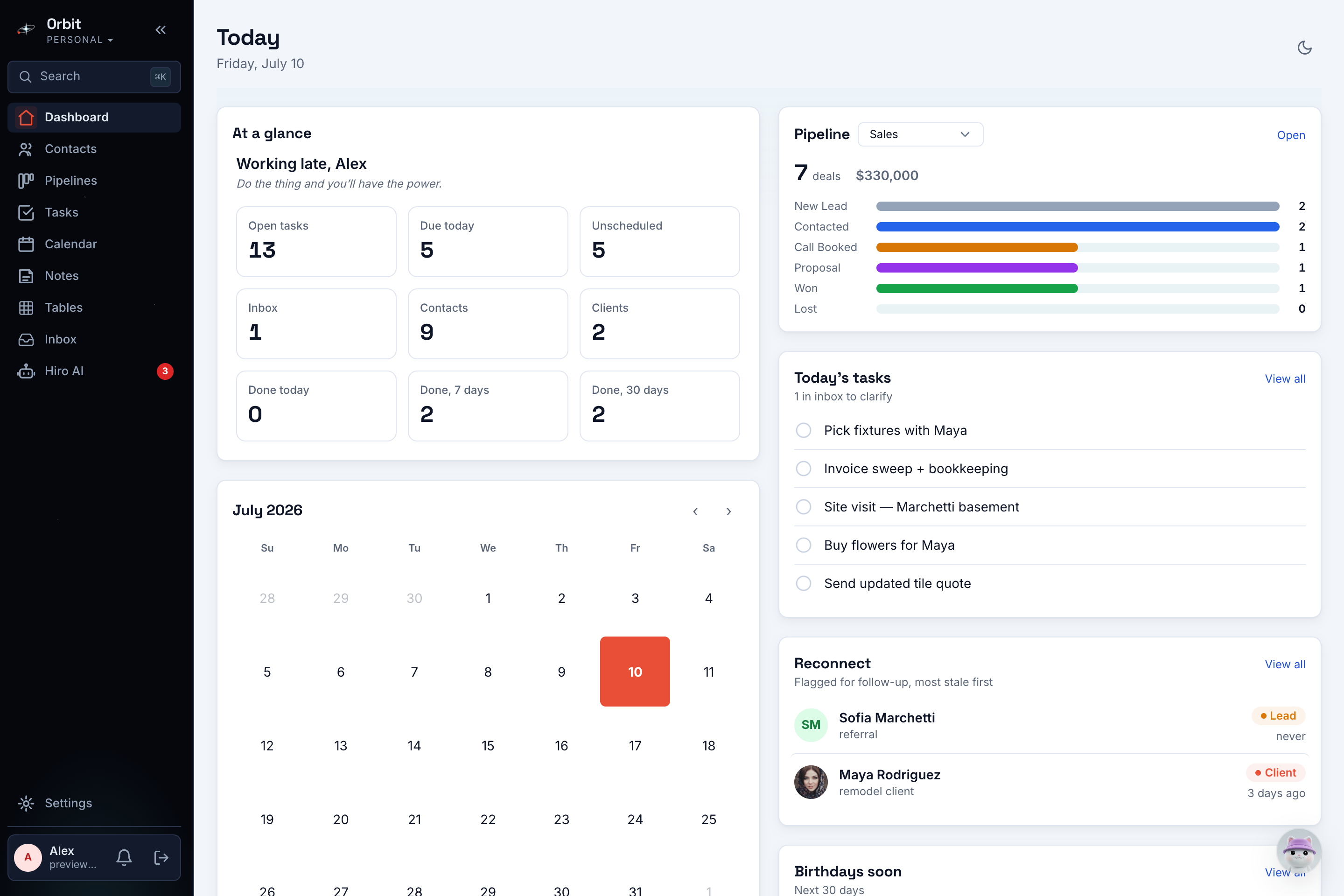
Task: Click the Lead tag on Sofia Marchetti
Action: (x=1278, y=716)
